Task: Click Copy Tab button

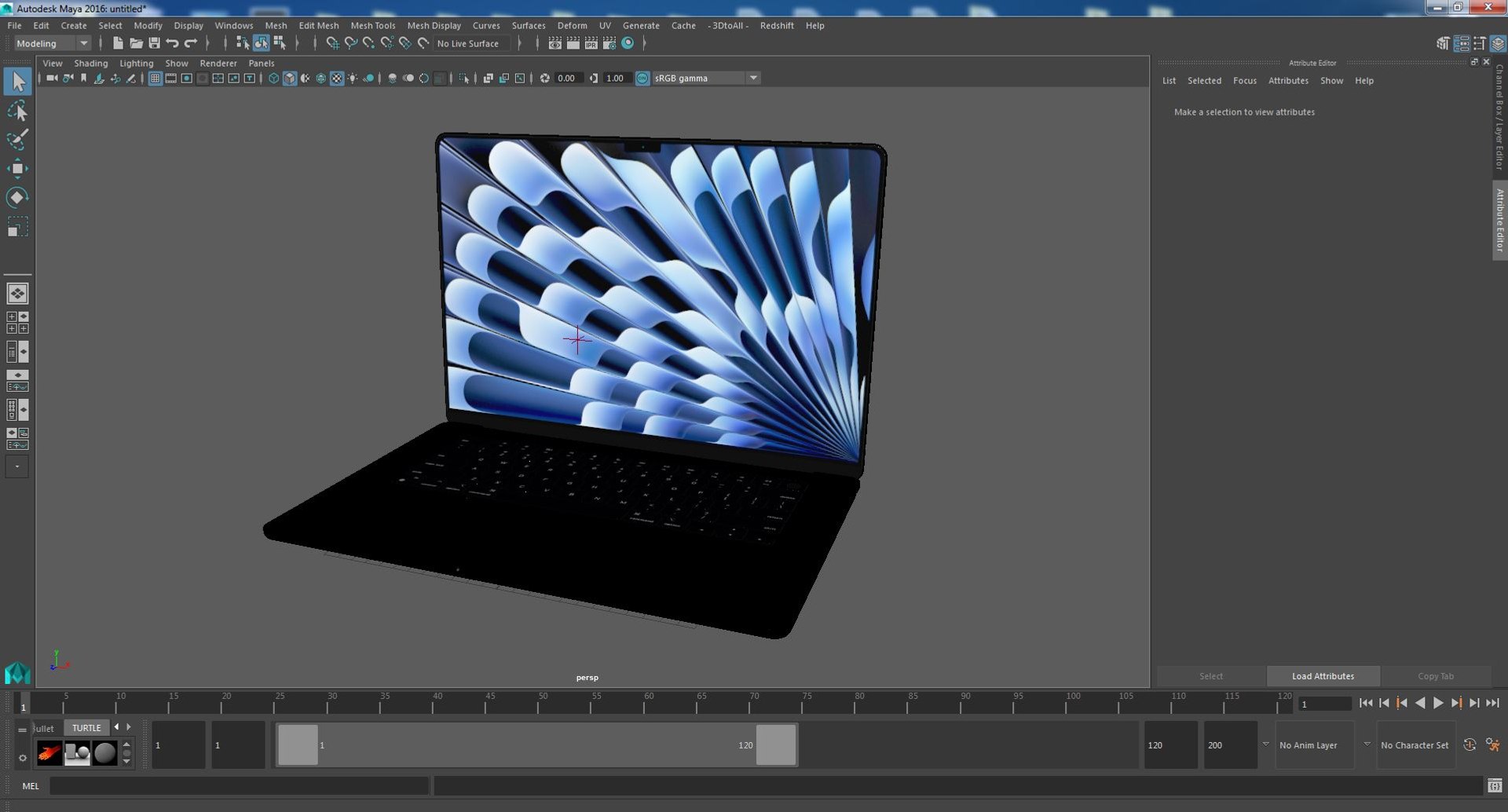Action: pos(1435,676)
